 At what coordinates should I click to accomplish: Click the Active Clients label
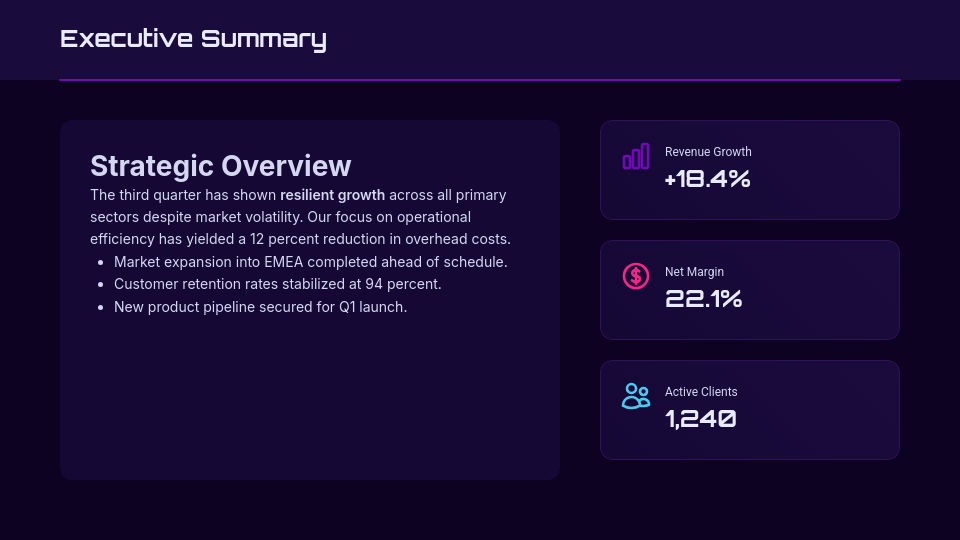click(x=701, y=392)
